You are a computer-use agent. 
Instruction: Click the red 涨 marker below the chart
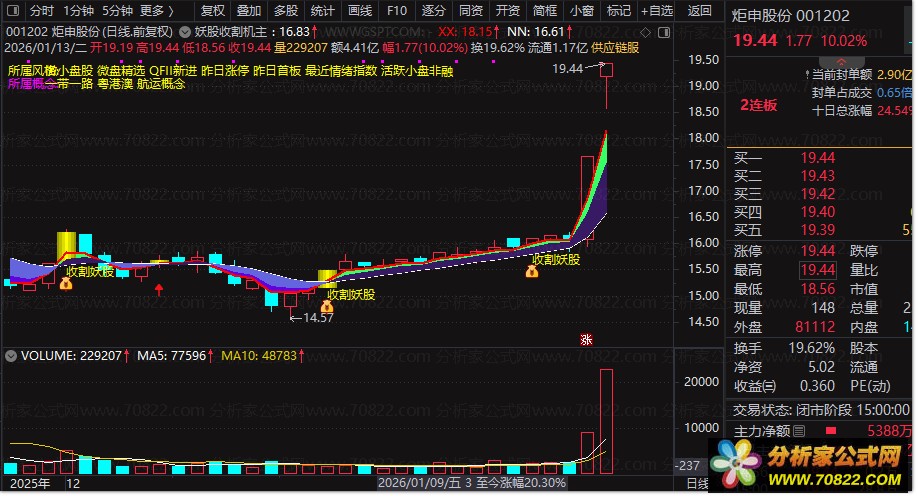(x=586, y=340)
